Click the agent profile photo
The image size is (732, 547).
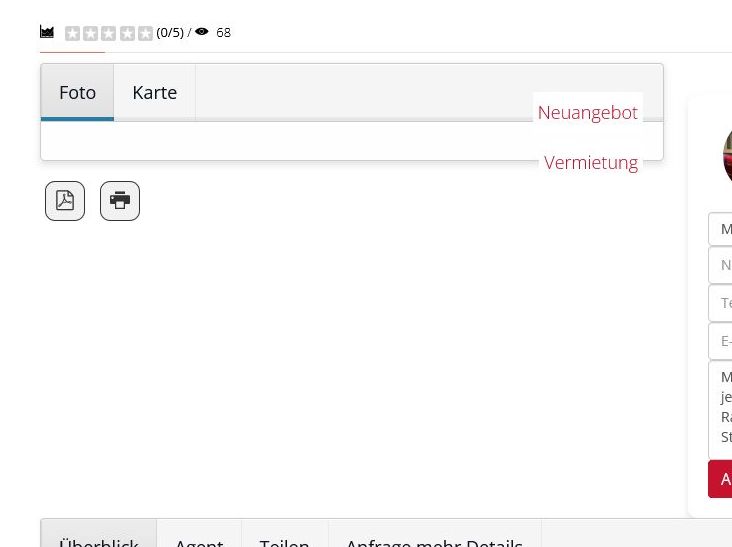click(727, 157)
